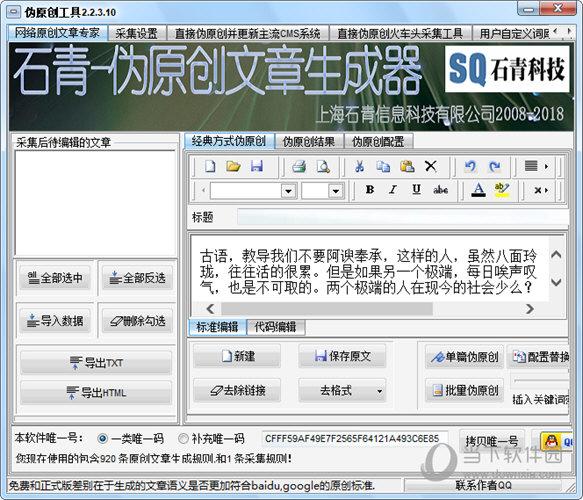Click the Copy icon in the toolbar
The image size is (583, 500).
coord(383,166)
